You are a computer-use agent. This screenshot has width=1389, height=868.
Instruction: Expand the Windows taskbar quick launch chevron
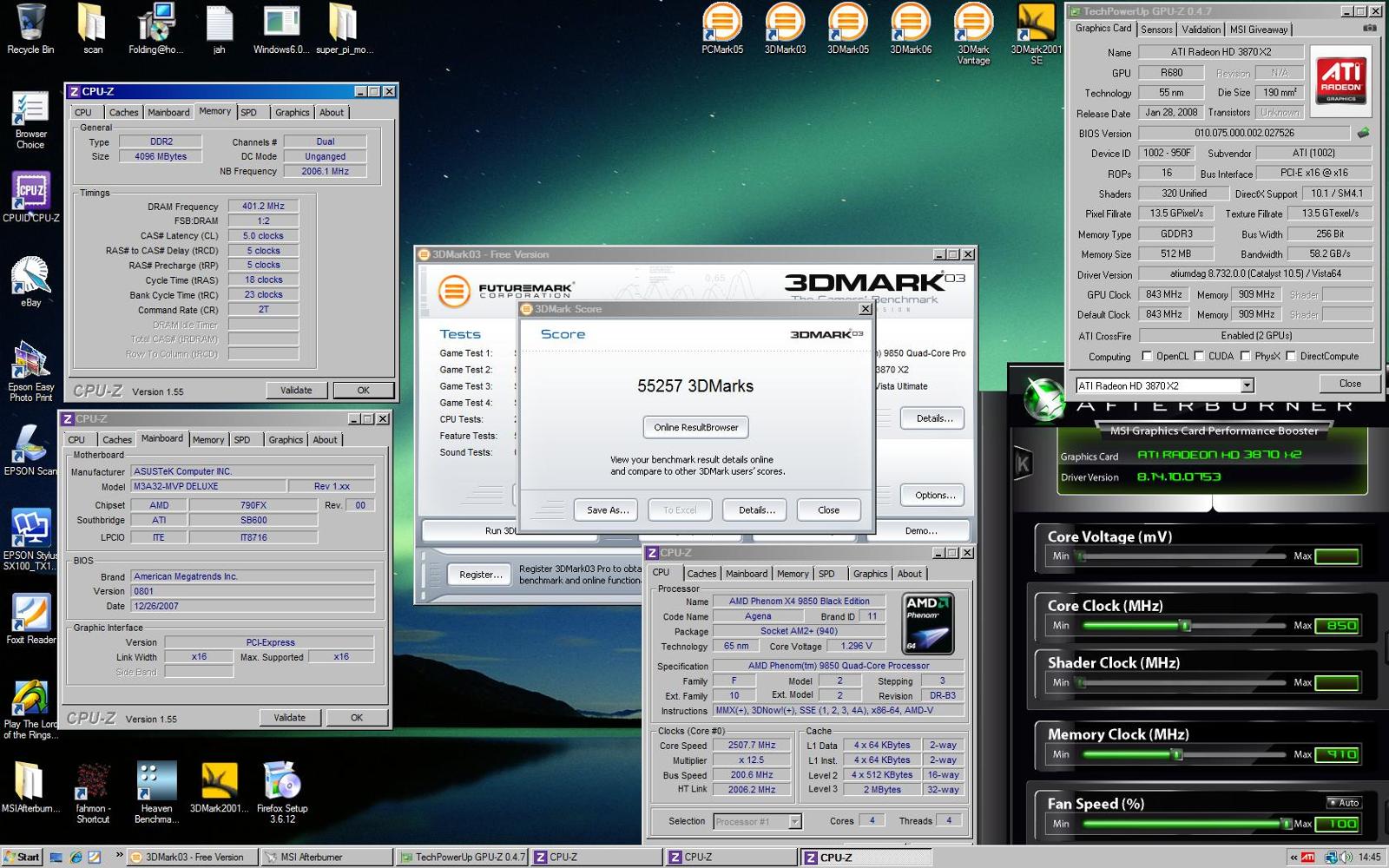coord(119,856)
